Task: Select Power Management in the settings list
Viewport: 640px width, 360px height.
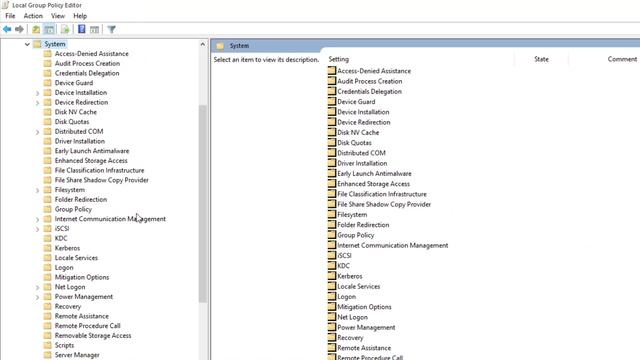Action: click(366, 327)
